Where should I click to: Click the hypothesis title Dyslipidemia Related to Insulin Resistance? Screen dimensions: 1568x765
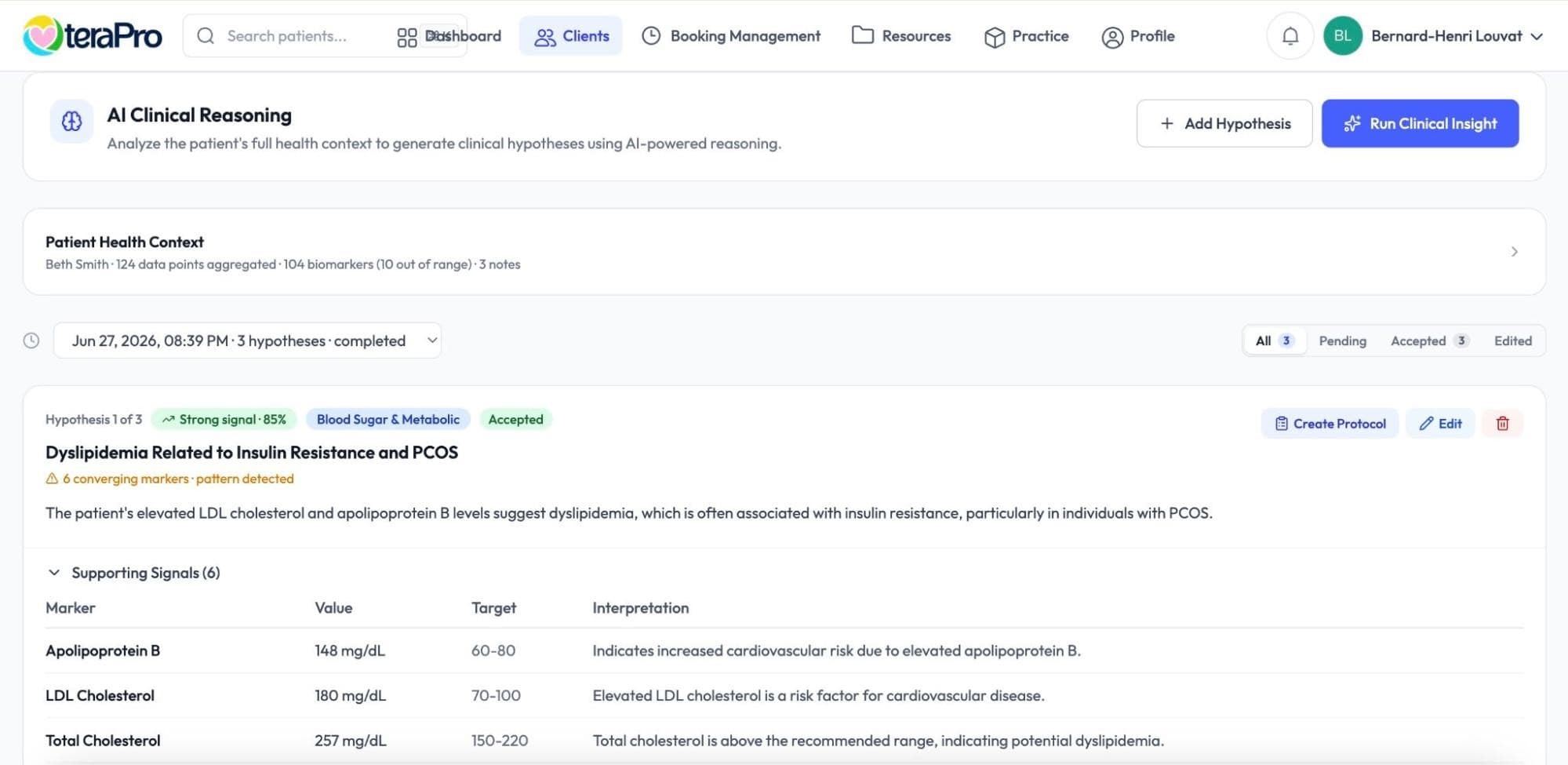pyautogui.click(x=252, y=453)
